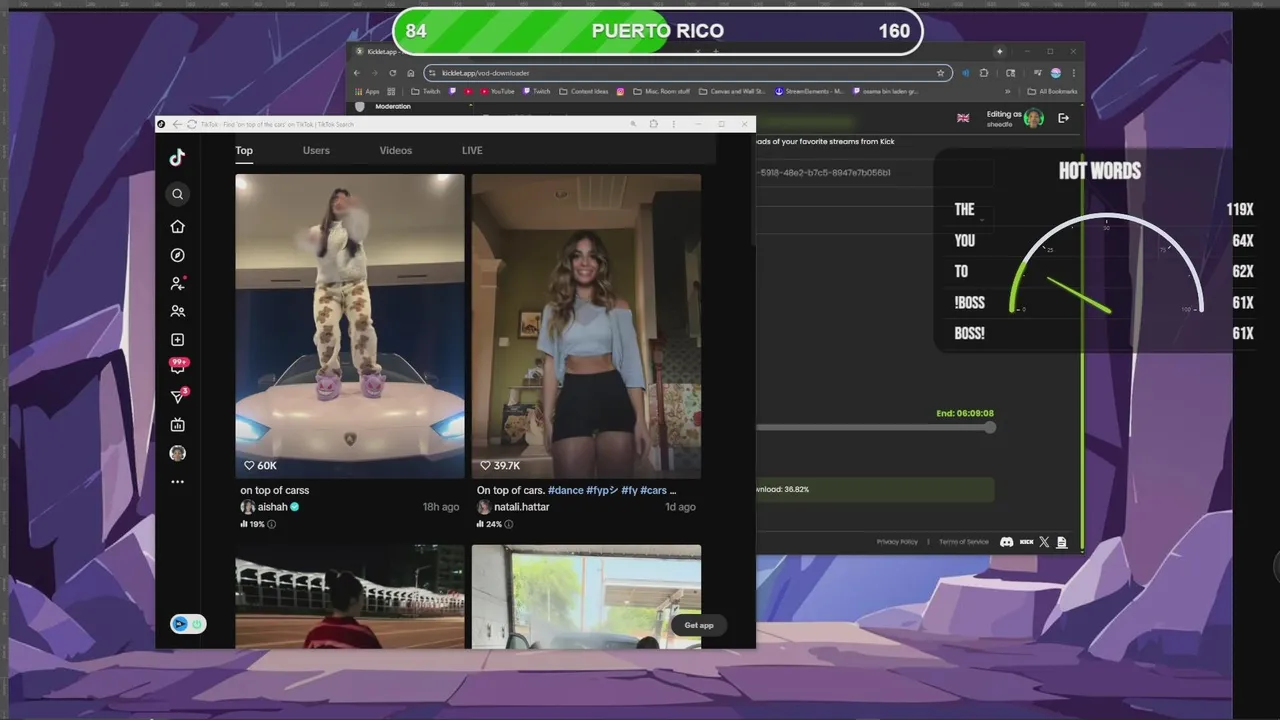The image size is (1280, 720).
Task: Bookmark page with star in Chrome address bar
Action: click(940, 73)
